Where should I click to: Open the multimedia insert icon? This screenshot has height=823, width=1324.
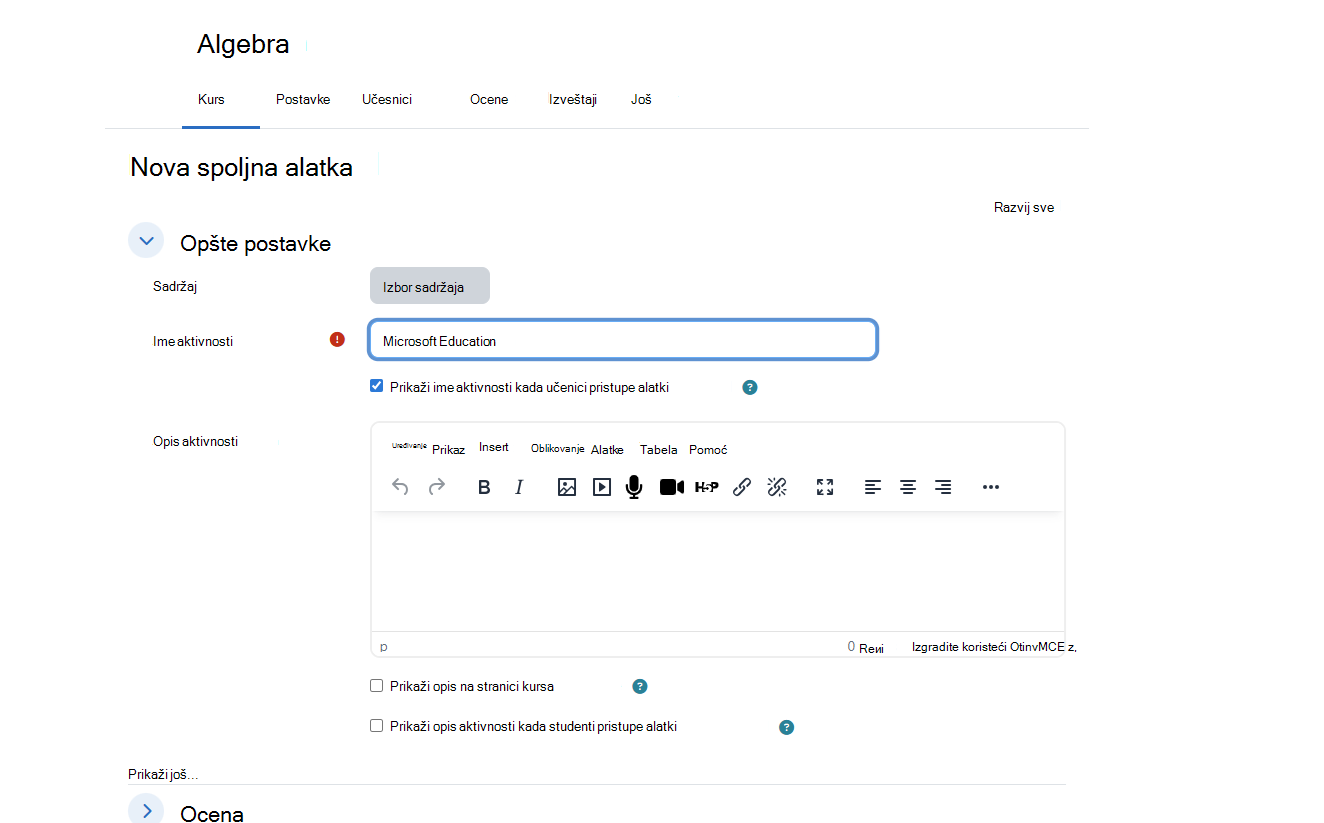click(x=601, y=487)
